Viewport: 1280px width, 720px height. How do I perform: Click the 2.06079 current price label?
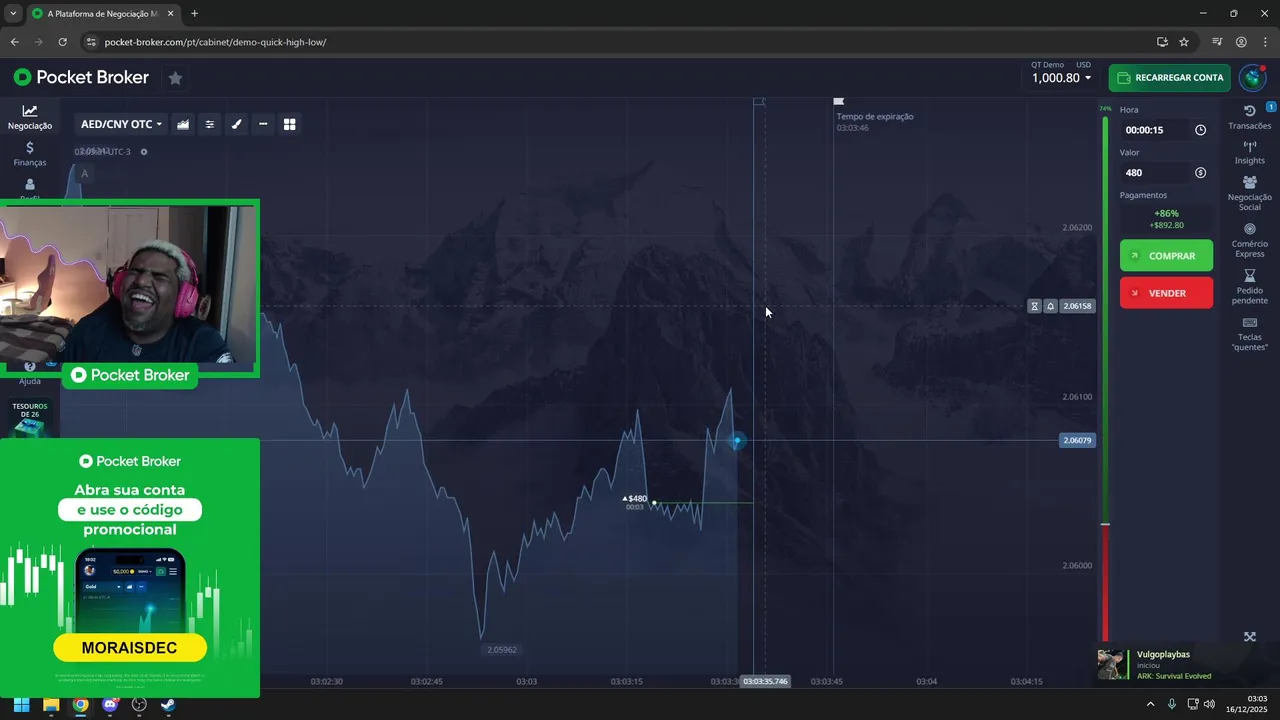point(1077,440)
